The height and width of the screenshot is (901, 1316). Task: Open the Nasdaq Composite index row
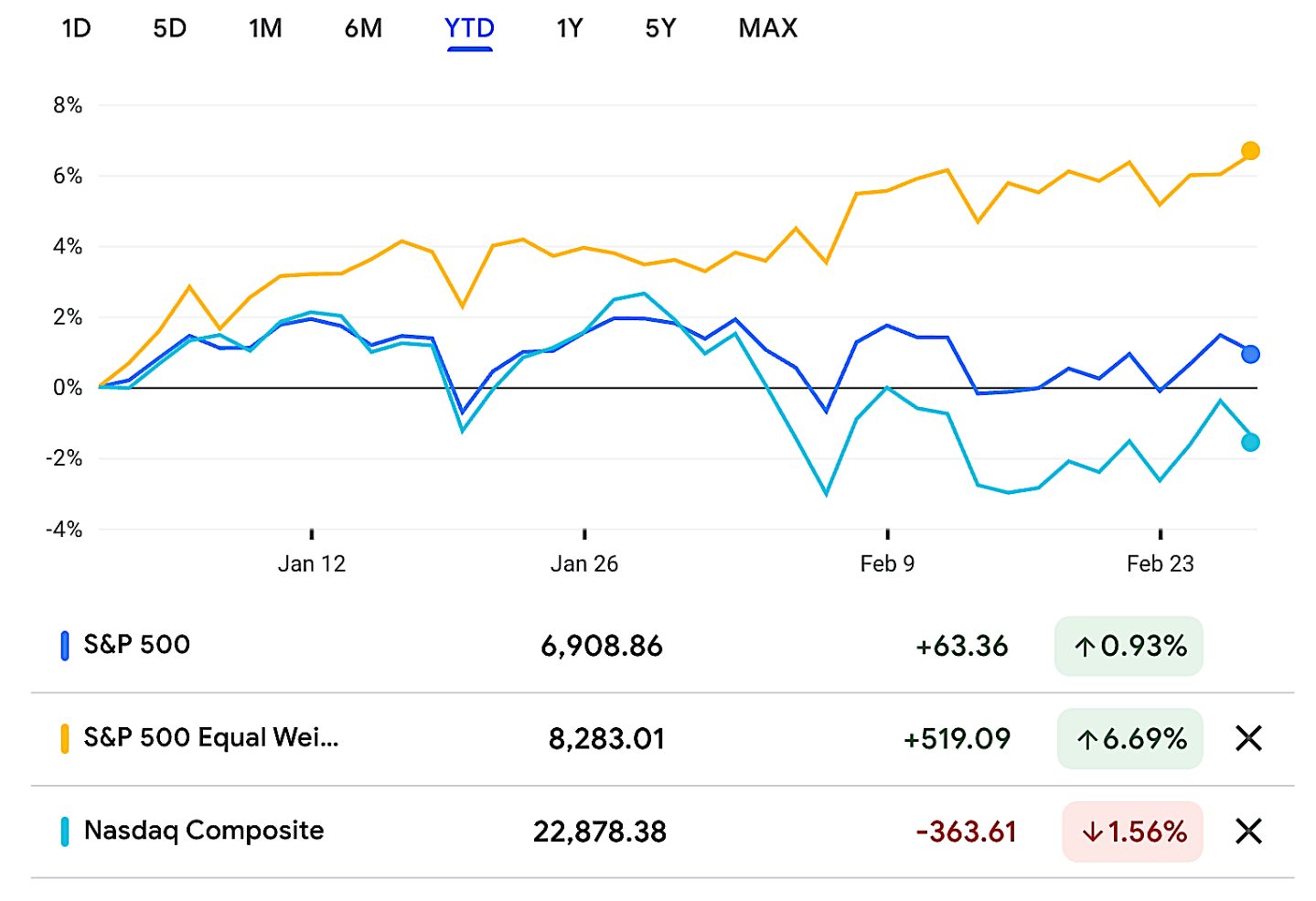pyautogui.click(x=204, y=831)
